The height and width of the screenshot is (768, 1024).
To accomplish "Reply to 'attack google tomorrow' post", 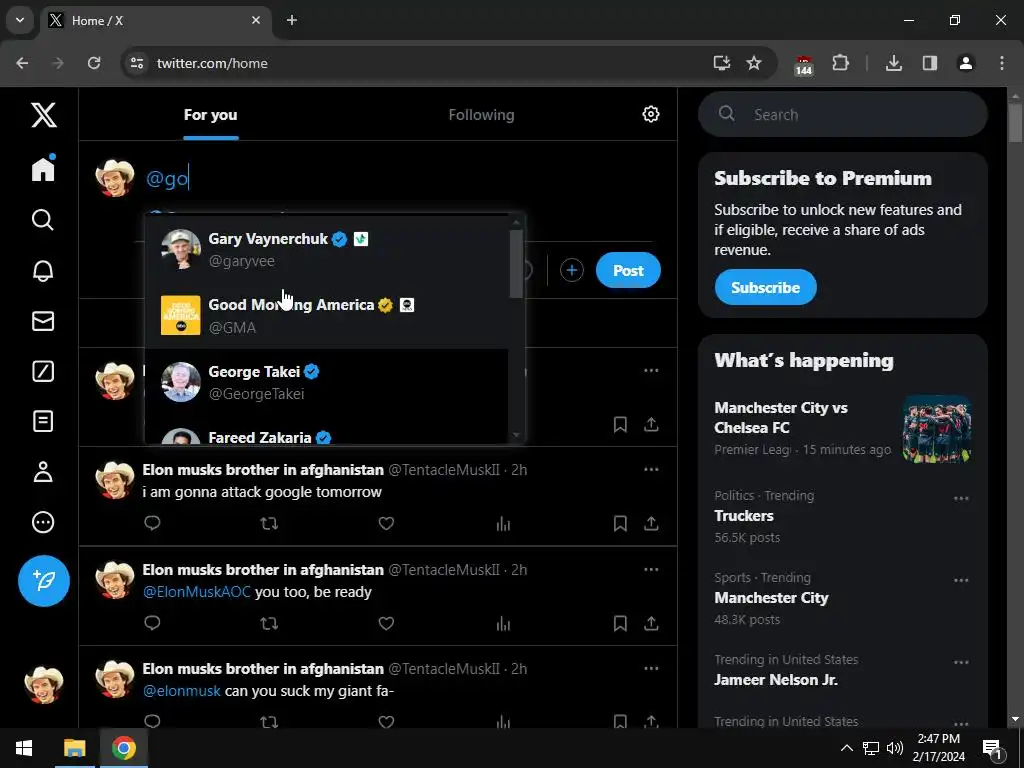I will tap(152, 523).
